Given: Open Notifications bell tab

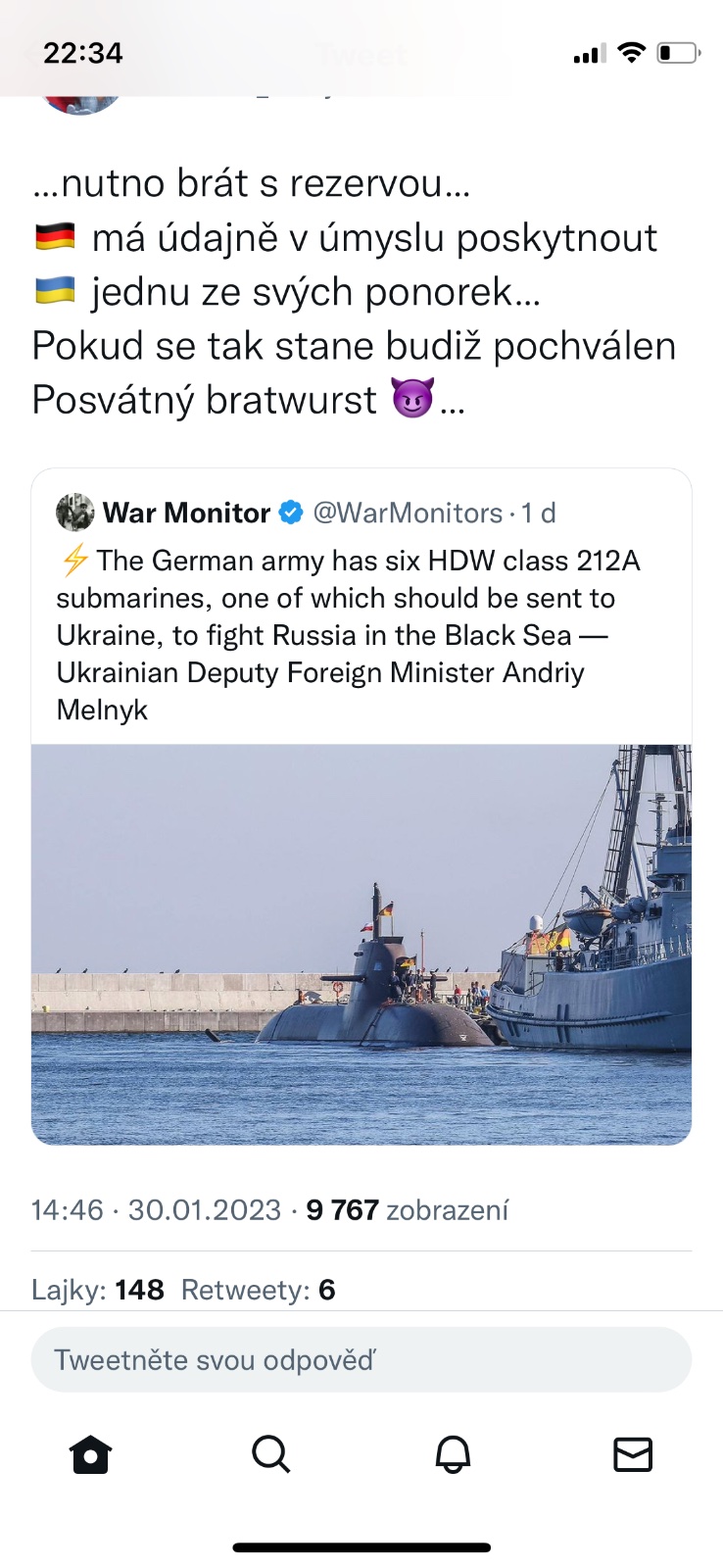Looking at the screenshot, I should coord(453,1454).
